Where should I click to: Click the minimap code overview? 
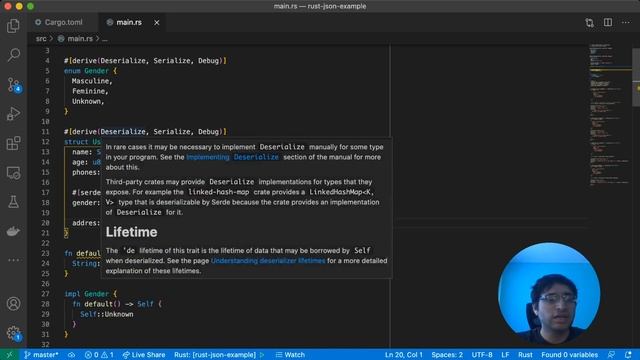click(609, 114)
